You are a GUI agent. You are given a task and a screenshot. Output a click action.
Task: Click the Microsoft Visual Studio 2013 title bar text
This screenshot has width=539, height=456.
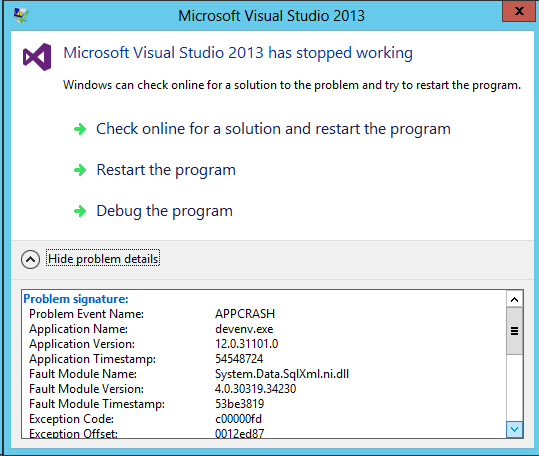pos(271,16)
